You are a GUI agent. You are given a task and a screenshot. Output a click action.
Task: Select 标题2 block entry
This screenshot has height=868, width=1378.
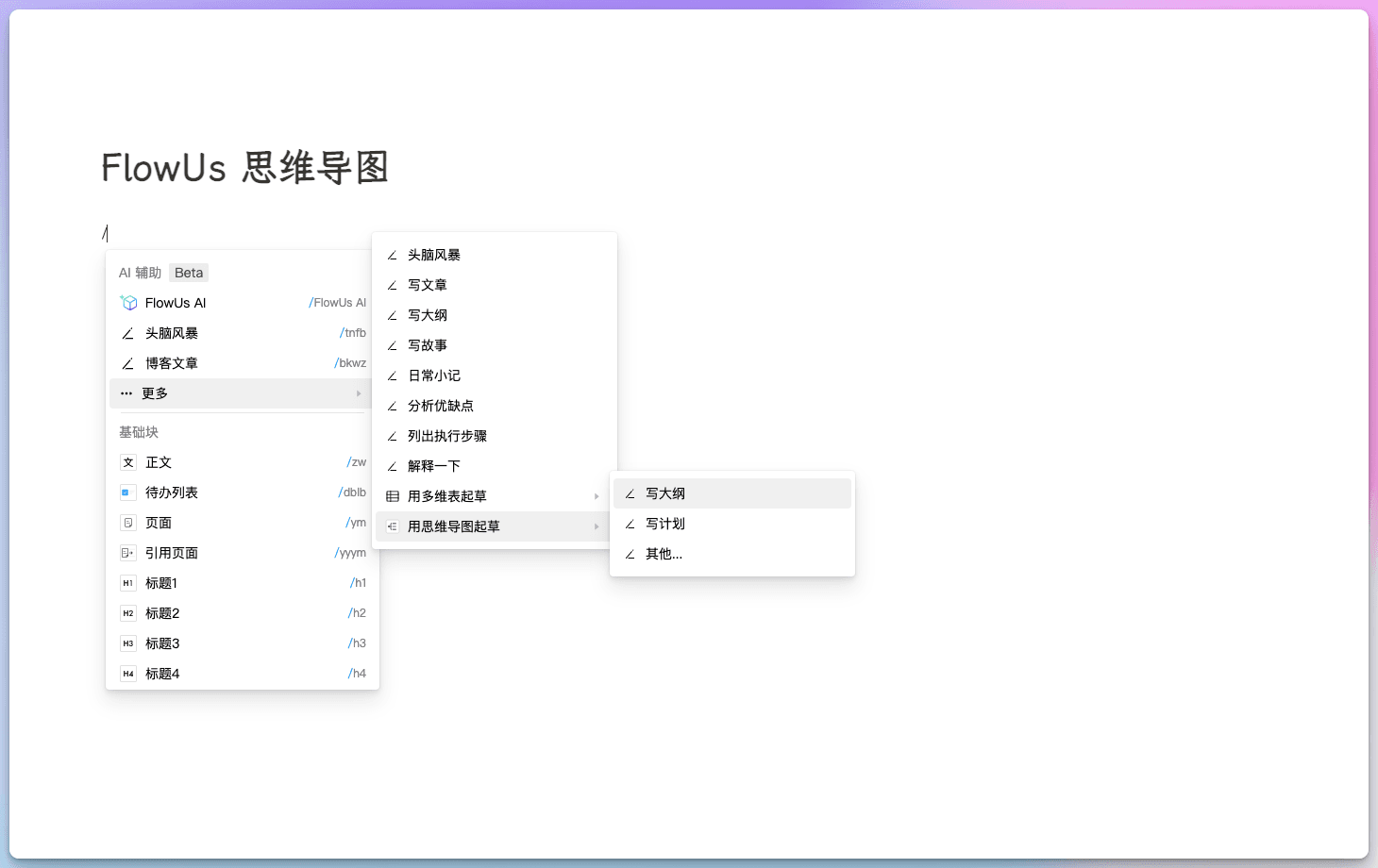(x=243, y=613)
